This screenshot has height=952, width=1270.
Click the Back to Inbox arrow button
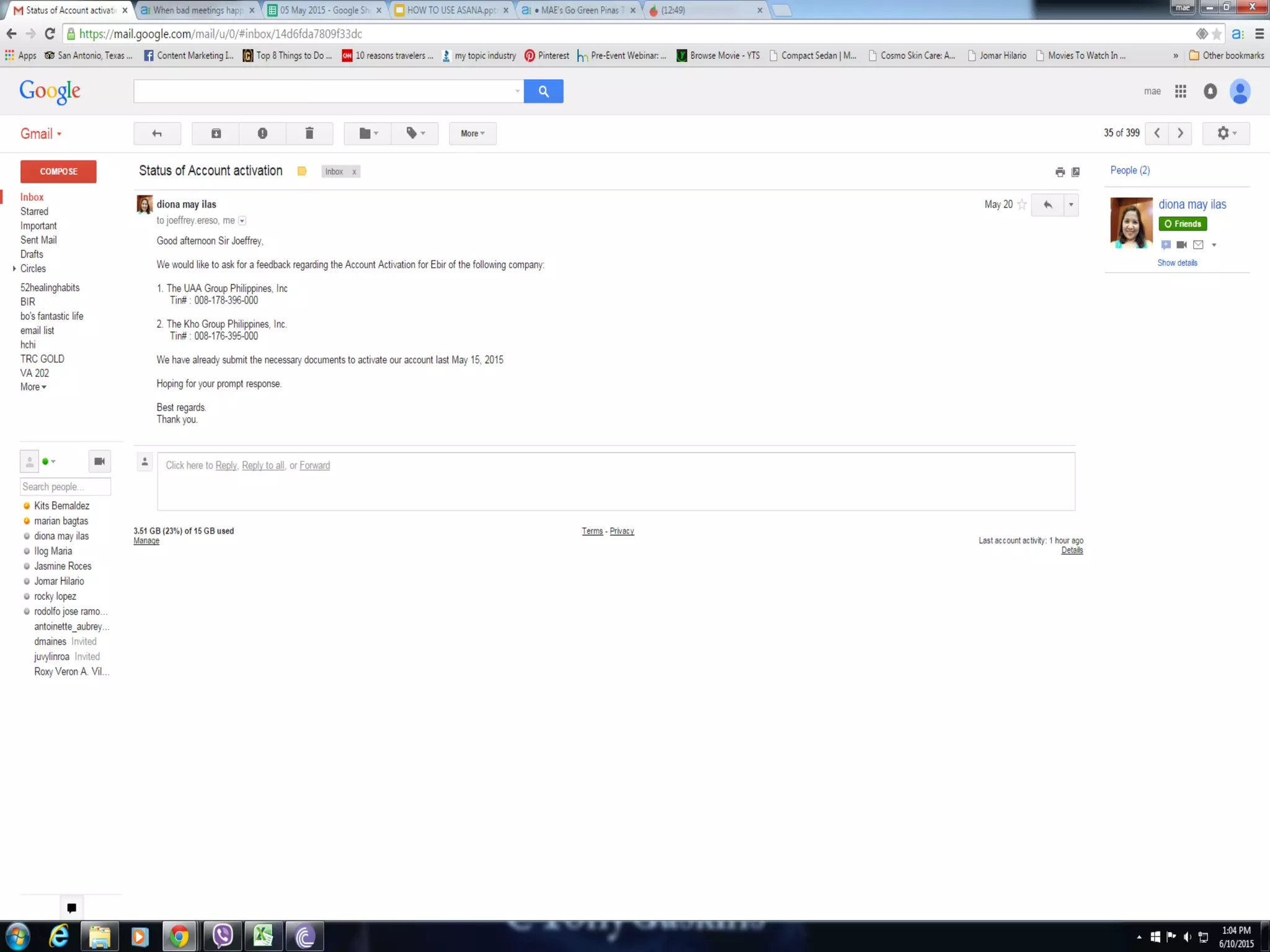(157, 133)
